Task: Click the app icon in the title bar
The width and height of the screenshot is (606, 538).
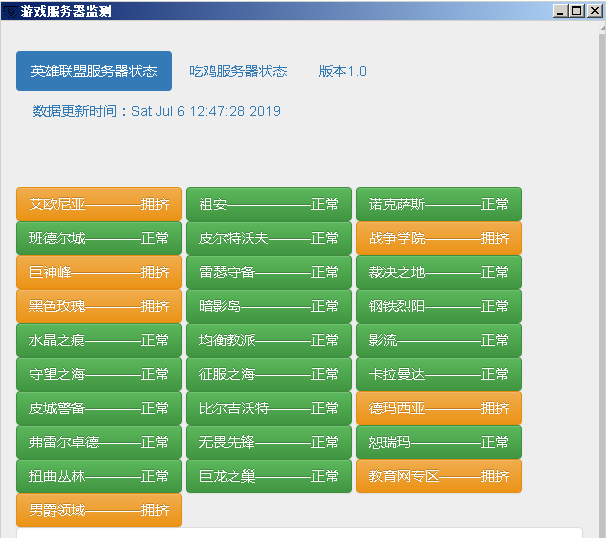Action: [9, 11]
